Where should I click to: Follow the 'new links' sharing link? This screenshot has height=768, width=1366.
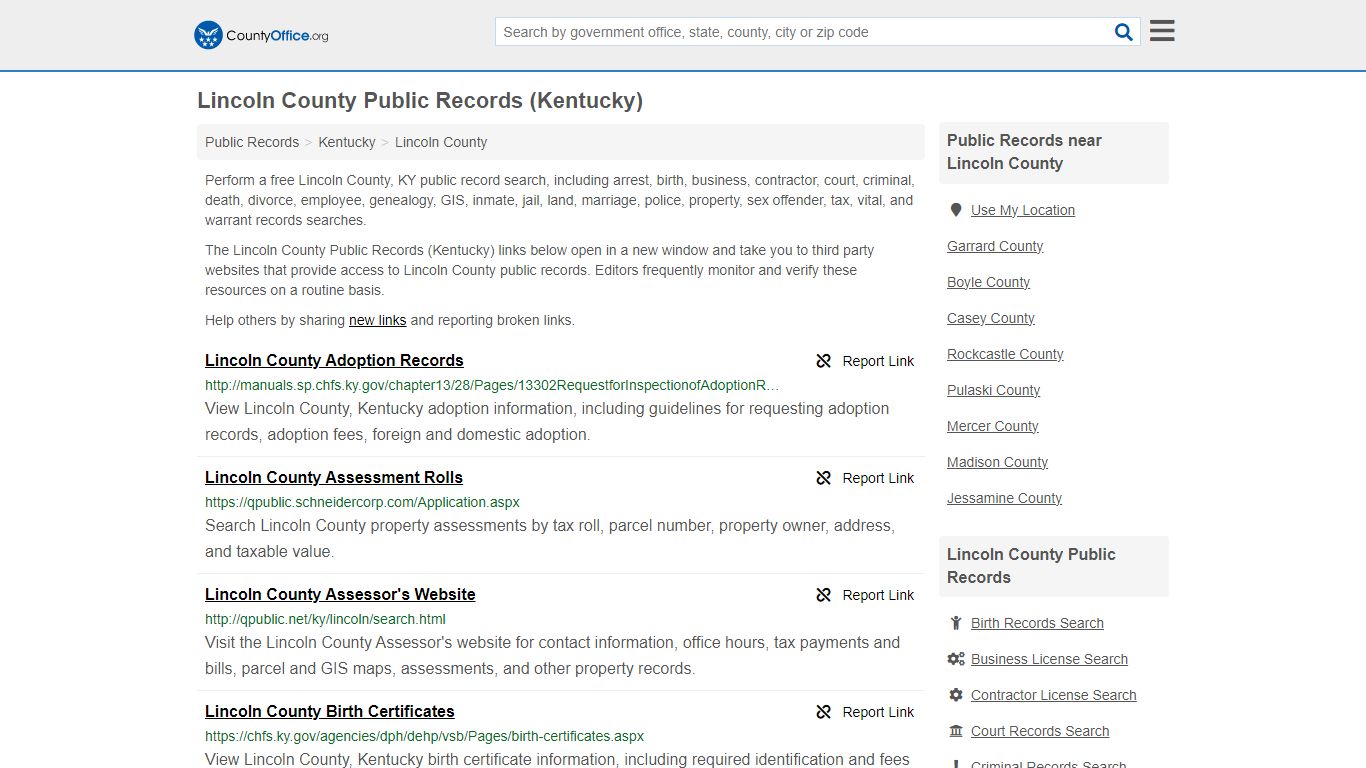[377, 320]
